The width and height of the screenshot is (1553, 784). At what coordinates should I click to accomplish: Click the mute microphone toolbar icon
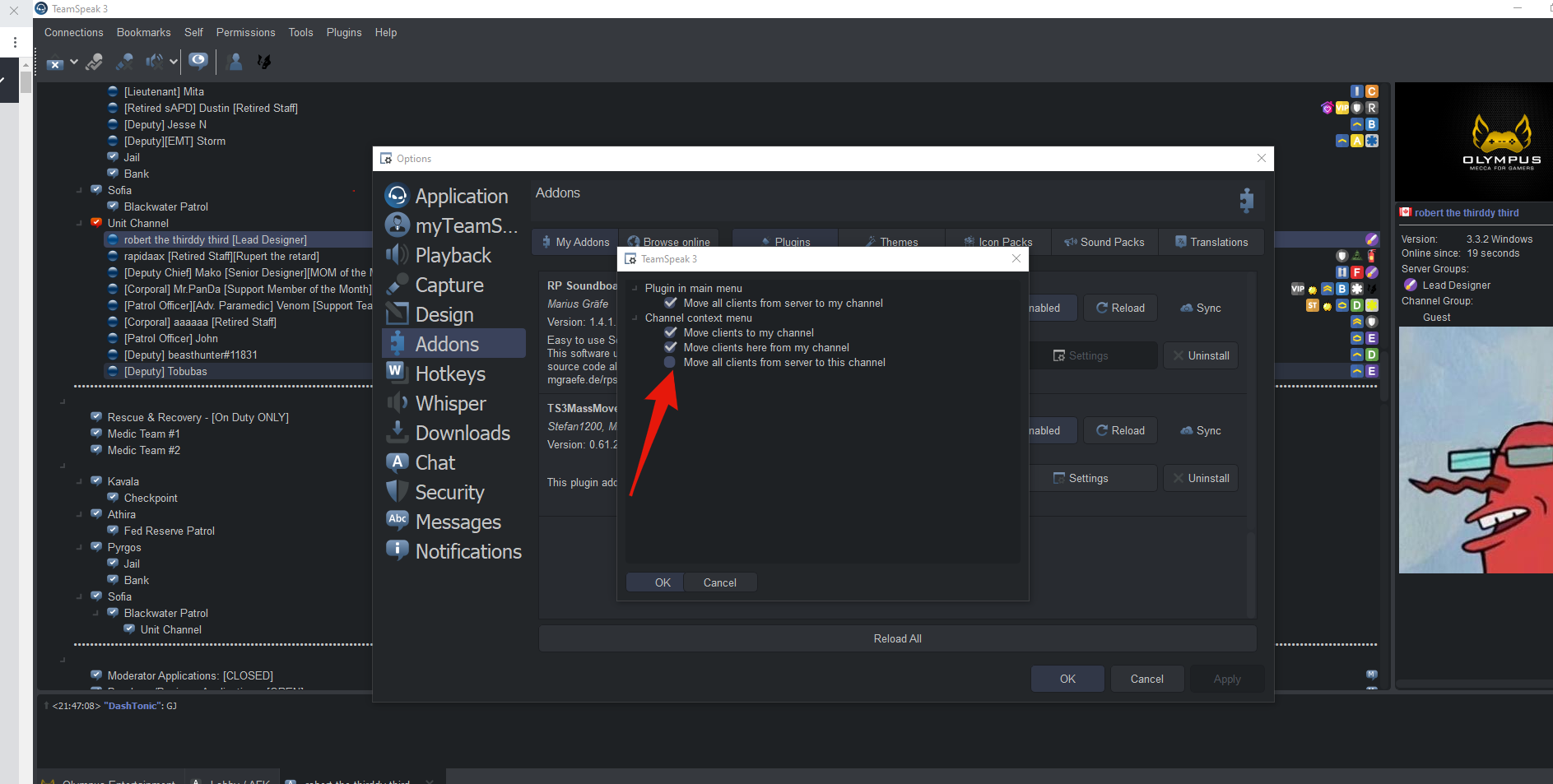125,62
